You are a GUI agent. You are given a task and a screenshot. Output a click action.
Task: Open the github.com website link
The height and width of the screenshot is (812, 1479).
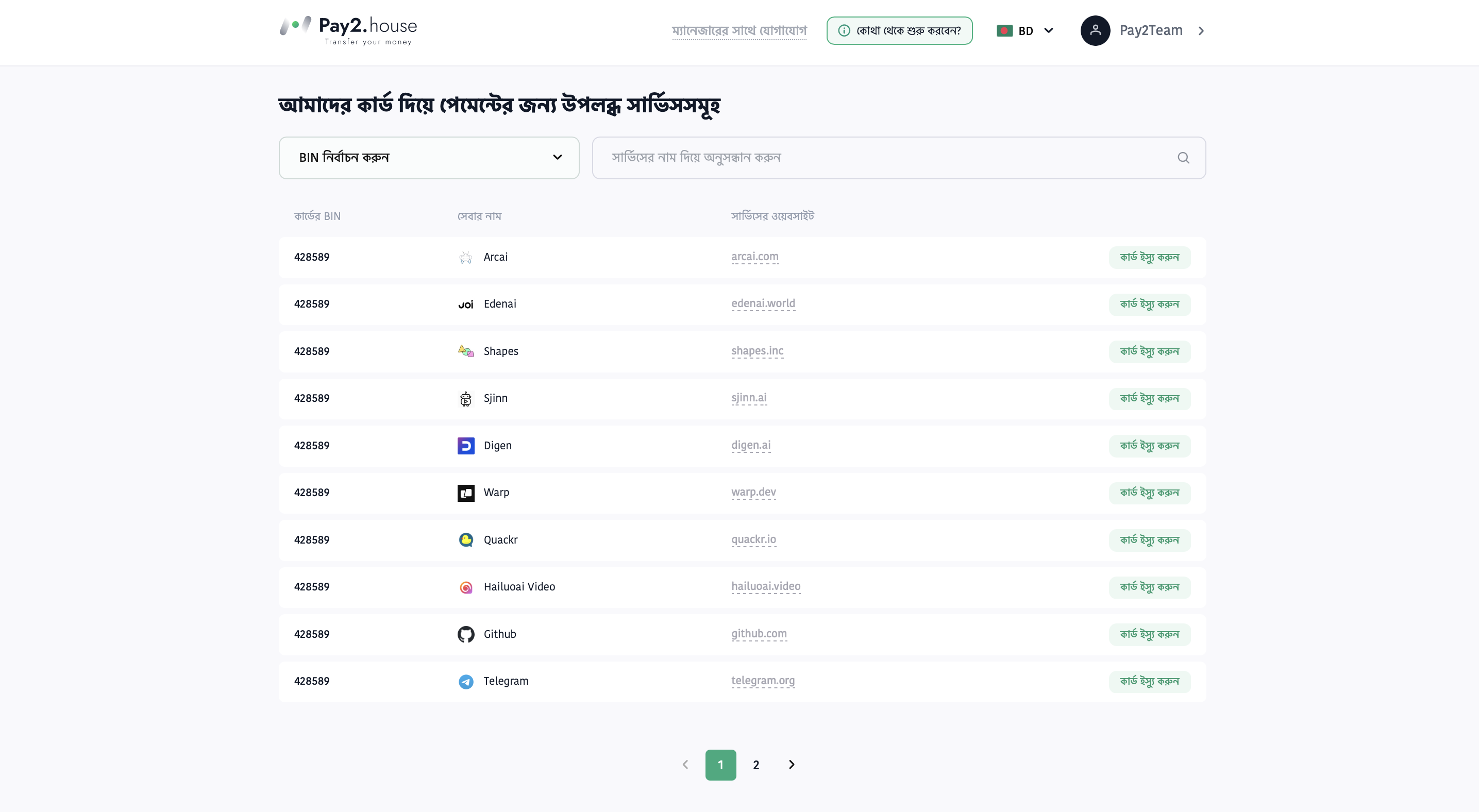[x=759, y=634]
